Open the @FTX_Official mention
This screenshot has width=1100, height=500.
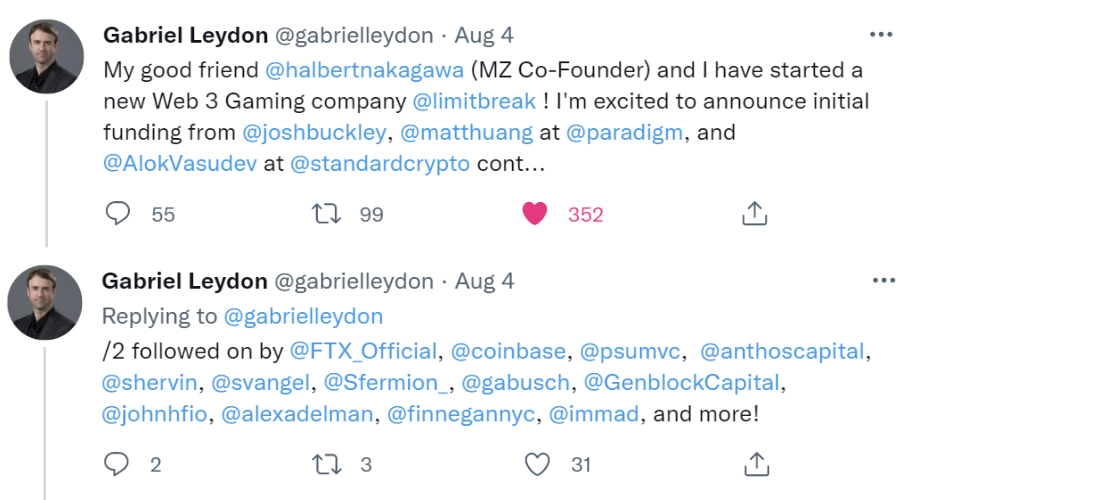[x=364, y=351]
